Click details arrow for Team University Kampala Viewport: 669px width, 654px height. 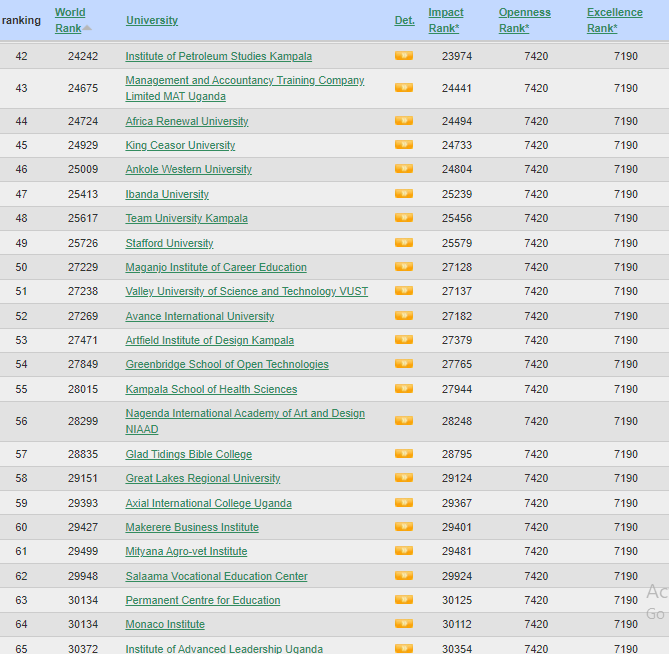tap(404, 218)
